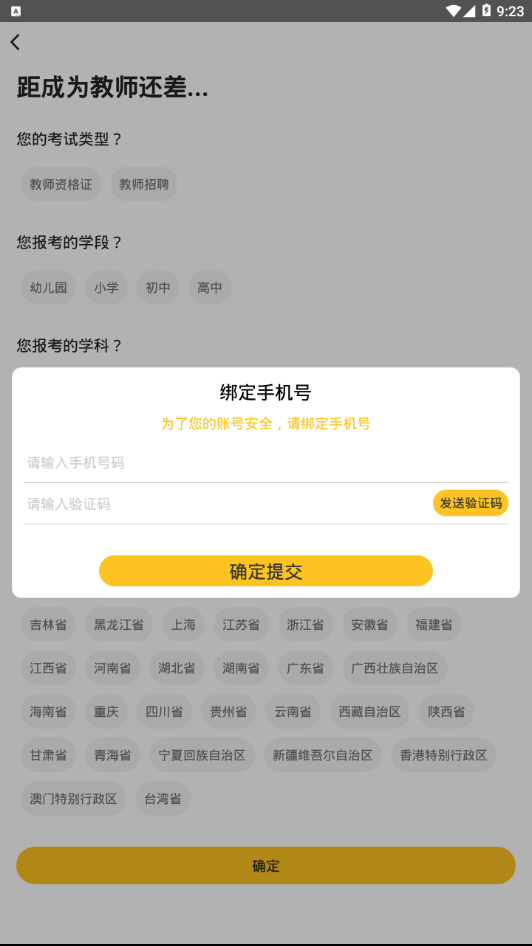Choose 幼儿园 school stage
Screen dimensions: 532x946
(48, 287)
